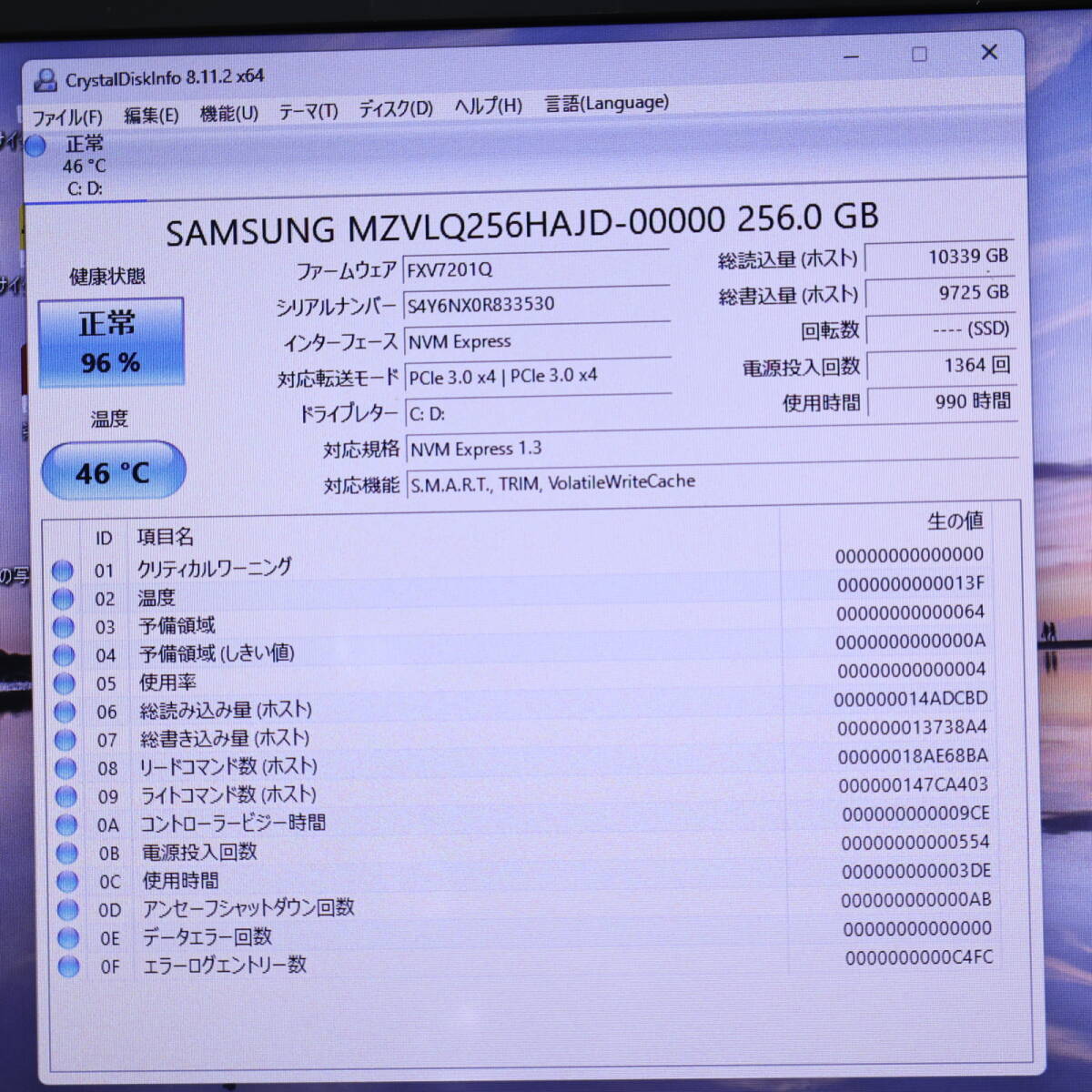This screenshot has height=1092, width=1092.
Task: Click status circle for 電源投入回数 row 0B
Action: (67, 853)
